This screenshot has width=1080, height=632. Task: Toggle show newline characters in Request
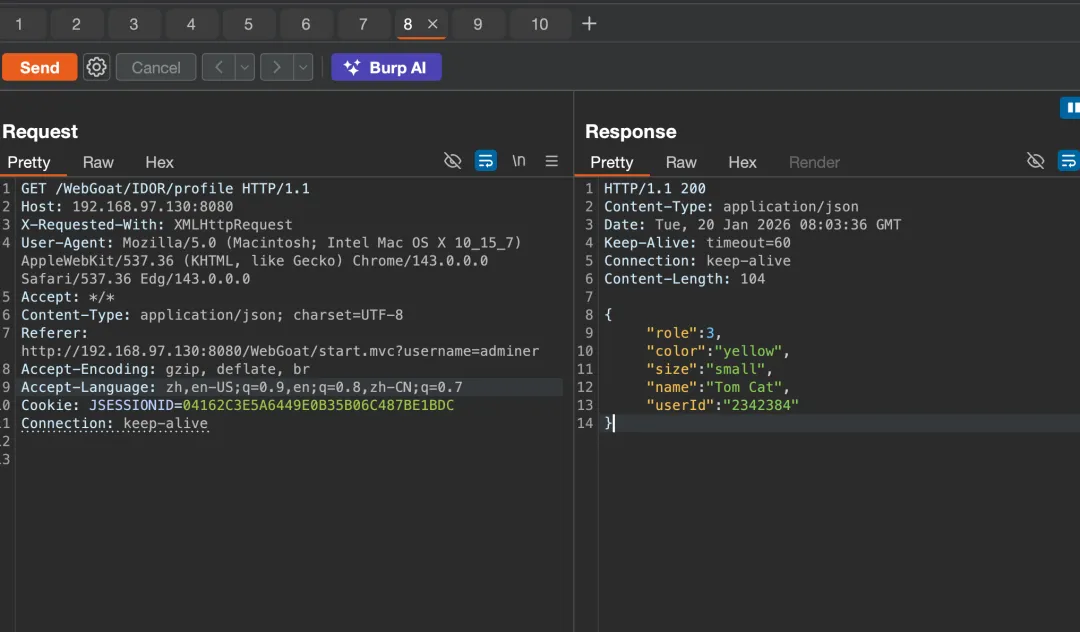[519, 161]
